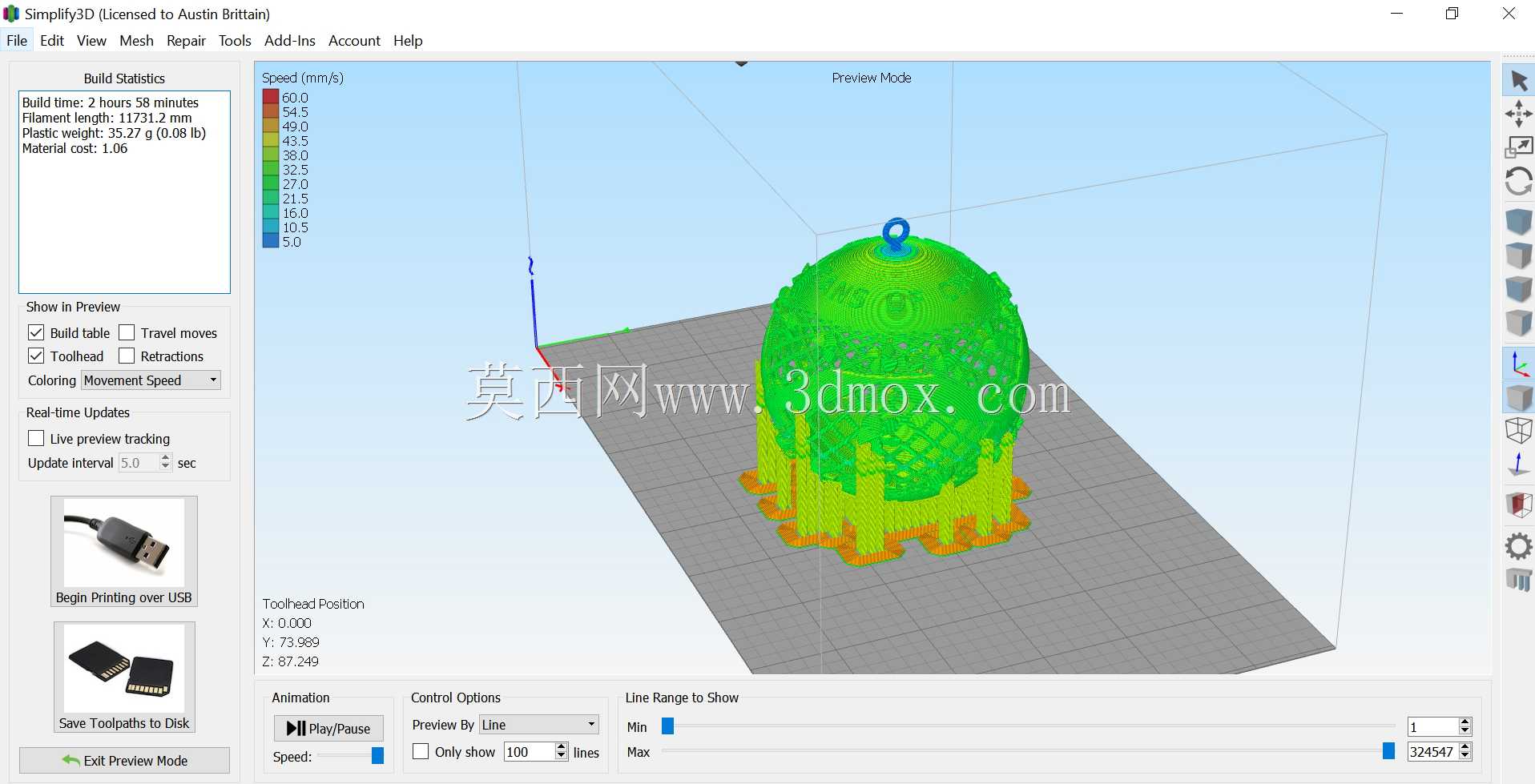Viewport: 1535px width, 784px height.
Task: Open the Account menu
Action: [x=354, y=41]
